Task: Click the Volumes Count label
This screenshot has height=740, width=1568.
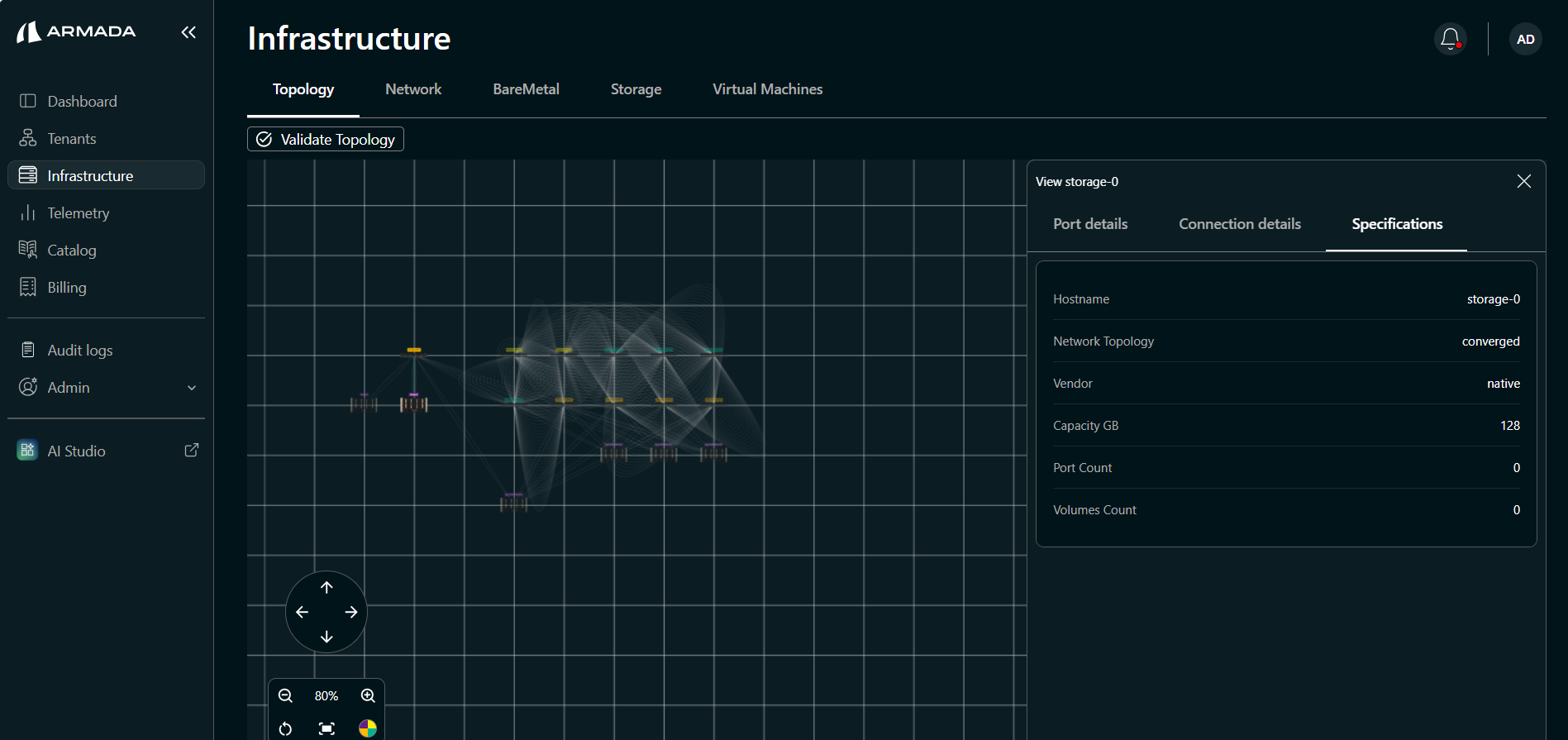Action: click(x=1094, y=510)
